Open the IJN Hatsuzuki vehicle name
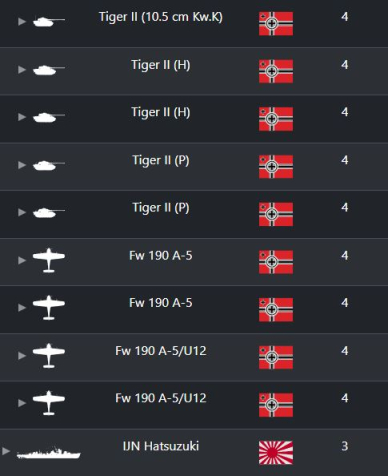 click(x=161, y=446)
